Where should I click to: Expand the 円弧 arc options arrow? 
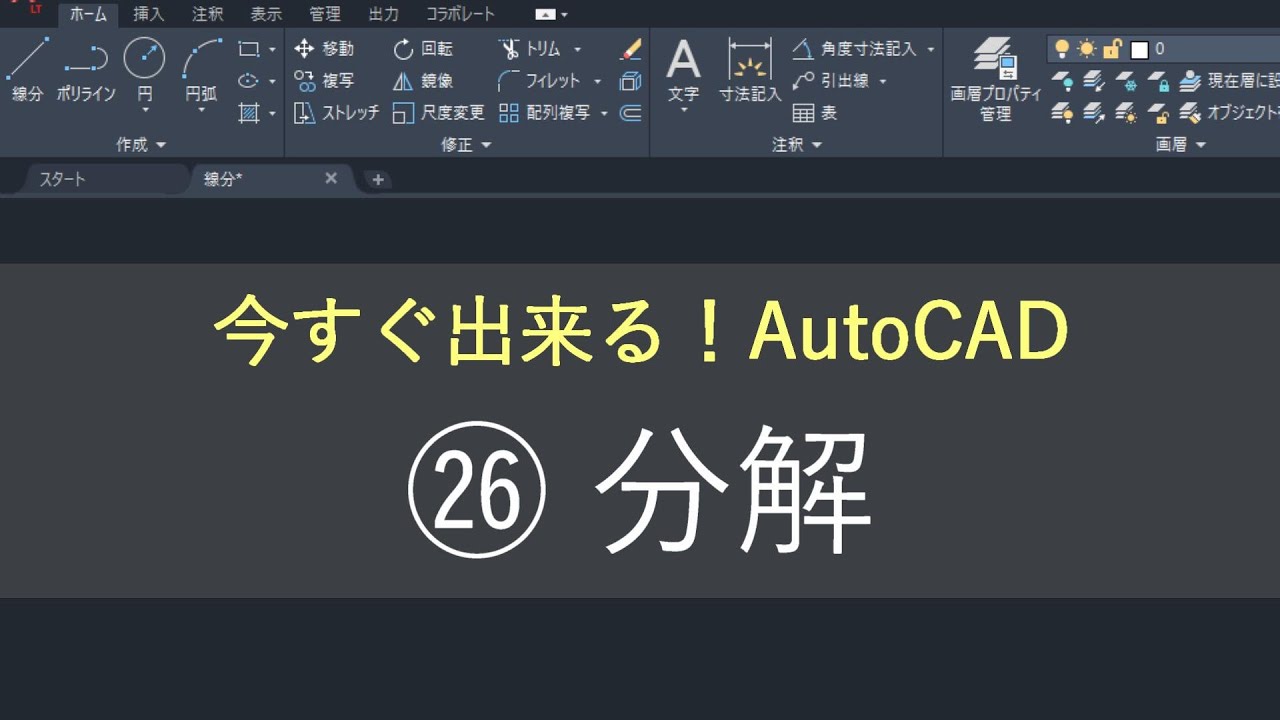[x=201, y=109]
